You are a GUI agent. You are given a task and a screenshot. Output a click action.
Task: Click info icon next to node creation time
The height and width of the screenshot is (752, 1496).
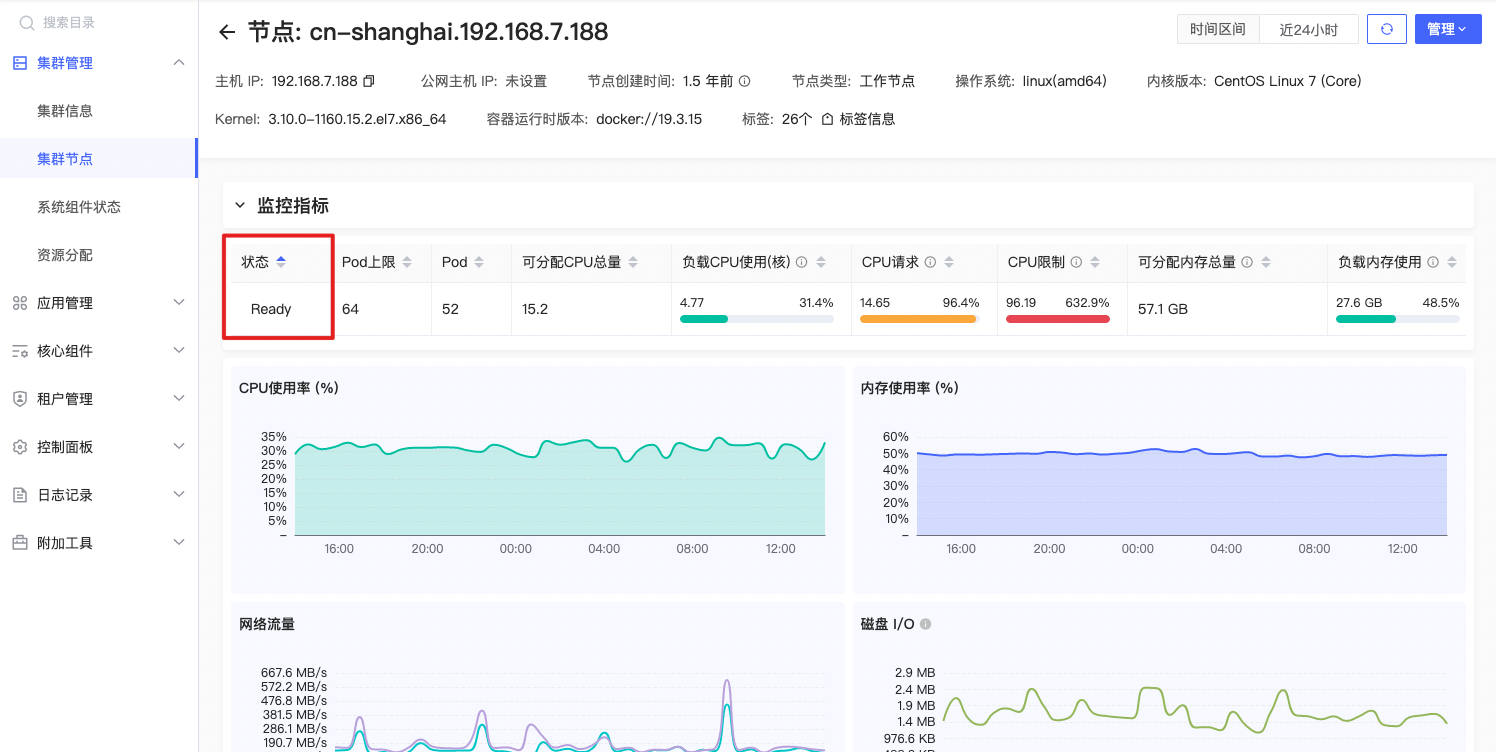pos(744,81)
